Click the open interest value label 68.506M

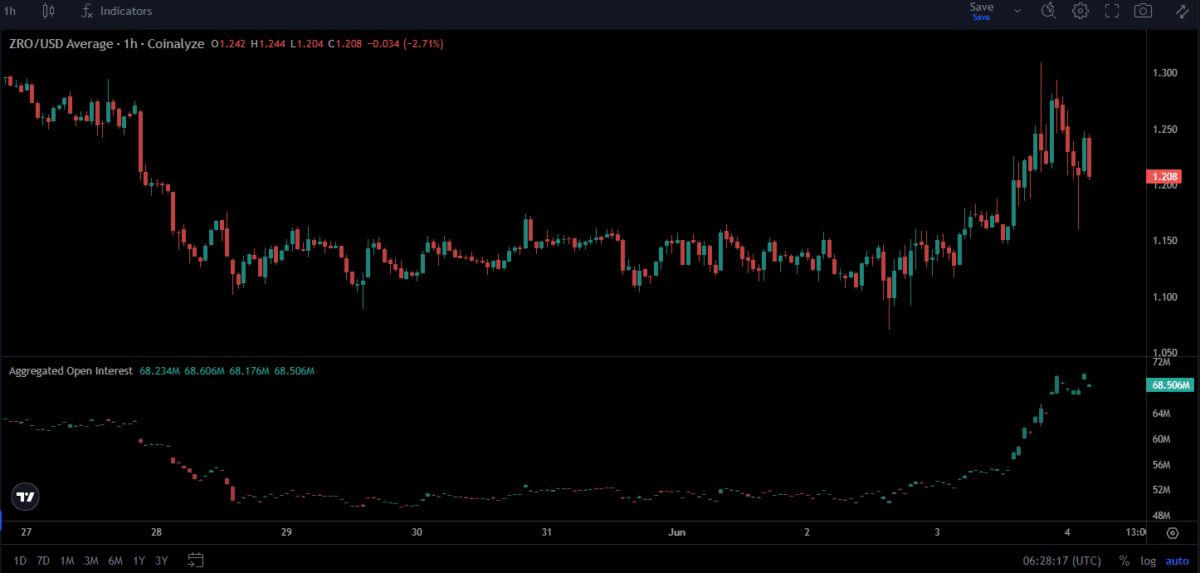pos(1170,385)
